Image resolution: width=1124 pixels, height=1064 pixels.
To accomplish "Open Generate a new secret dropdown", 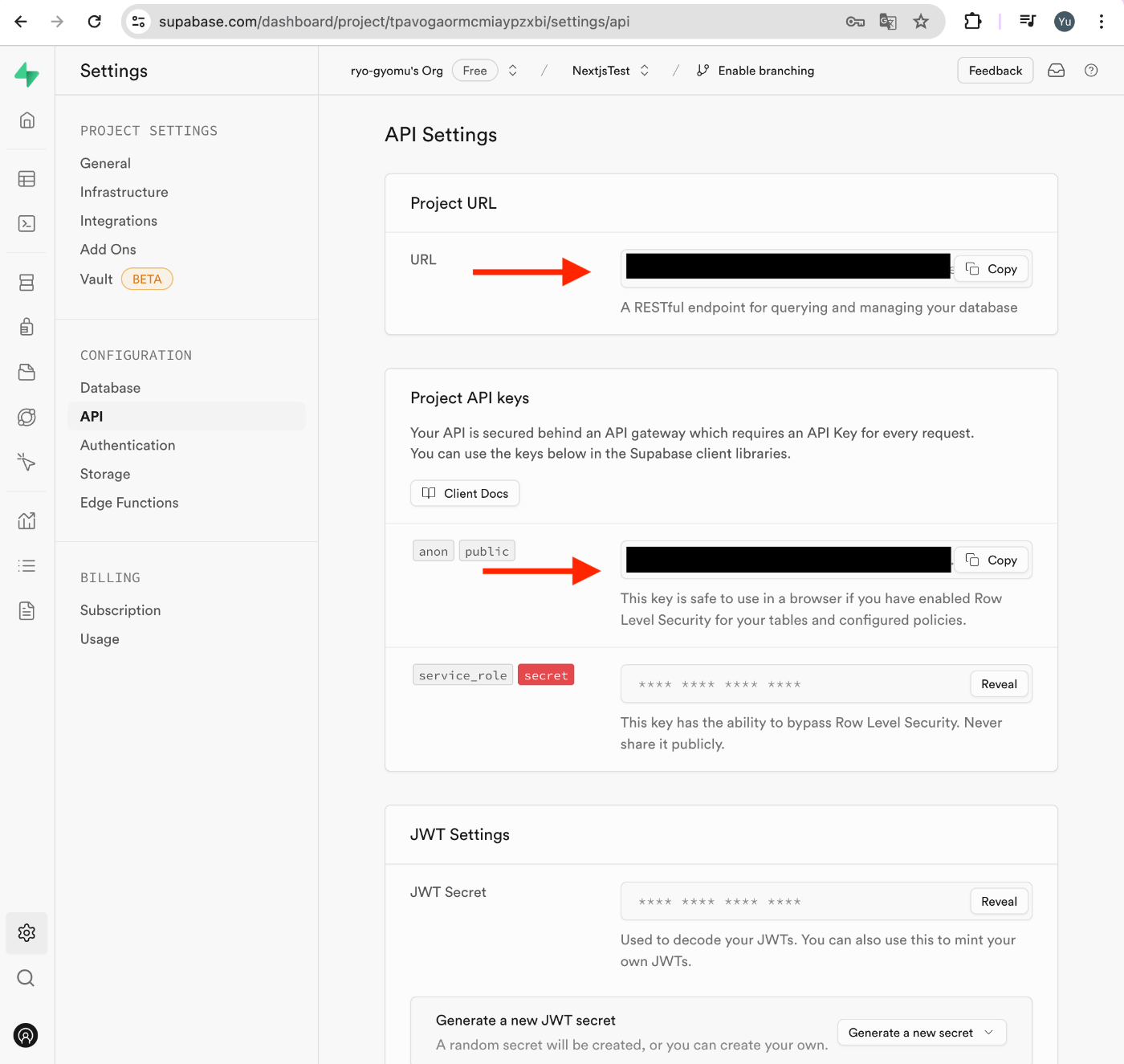I will 922,1033.
